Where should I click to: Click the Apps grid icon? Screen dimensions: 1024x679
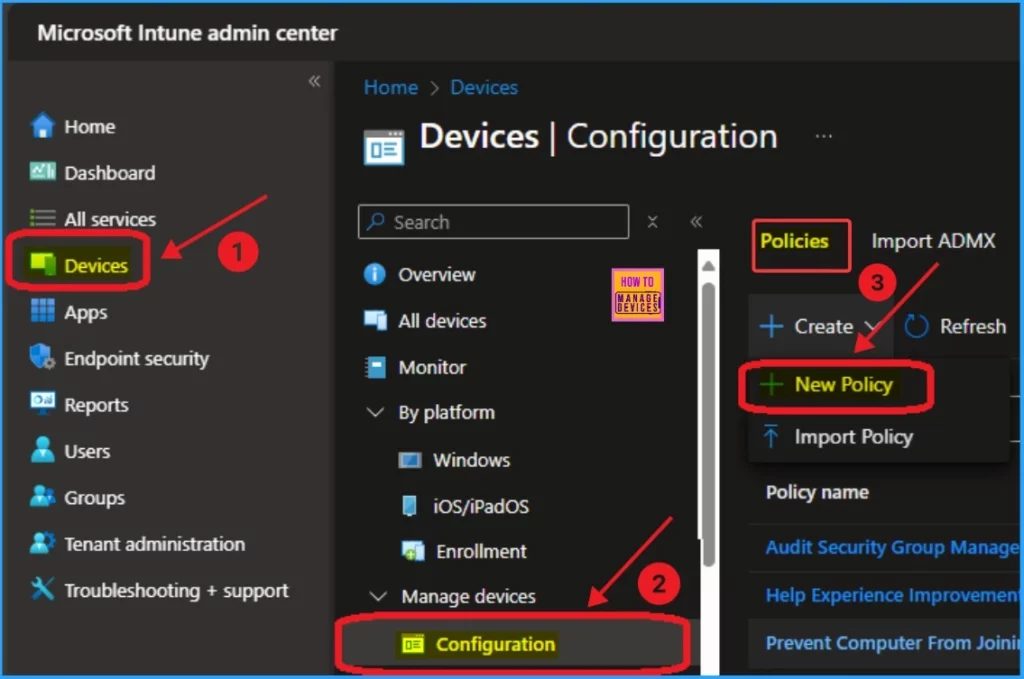coord(42,311)
